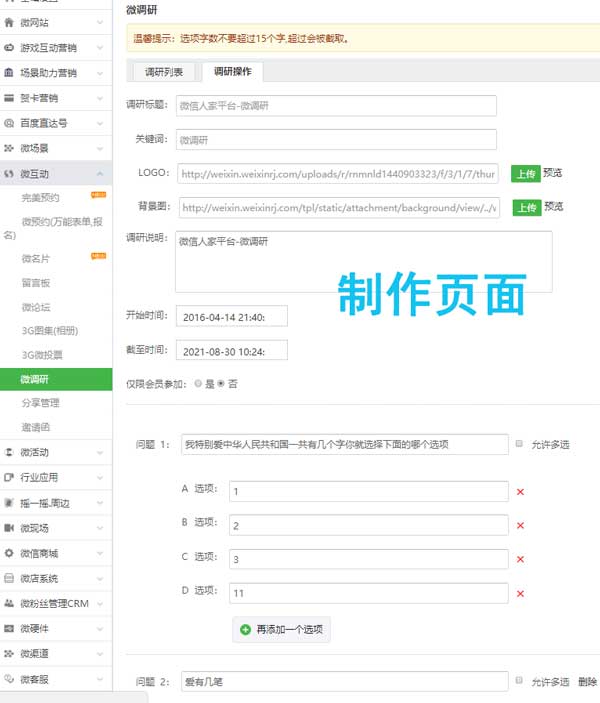Viewport: 600px width, 703px height.
Task: Expand the 微场景 chevron
Action: pos(100,148)
